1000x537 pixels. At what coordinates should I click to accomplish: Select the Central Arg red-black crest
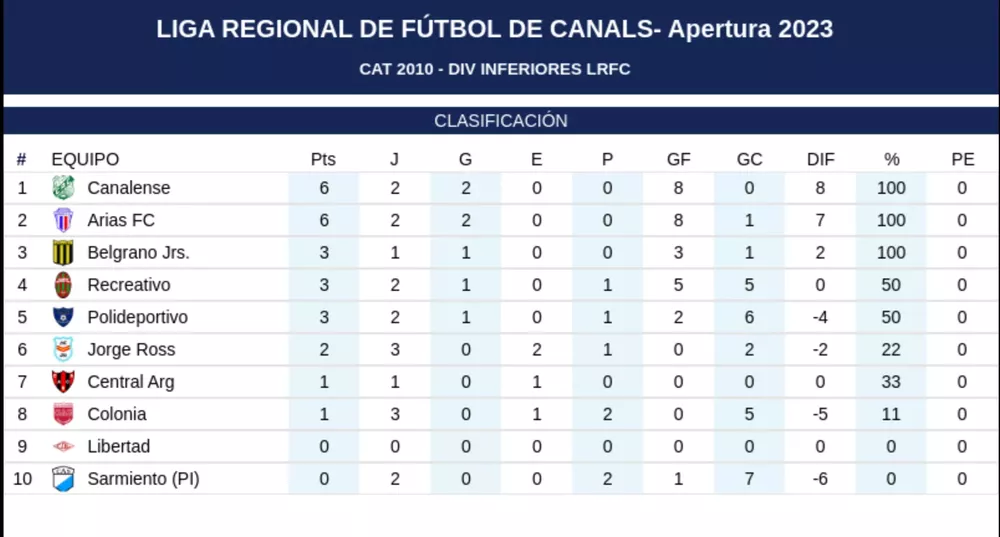point(63,382)
